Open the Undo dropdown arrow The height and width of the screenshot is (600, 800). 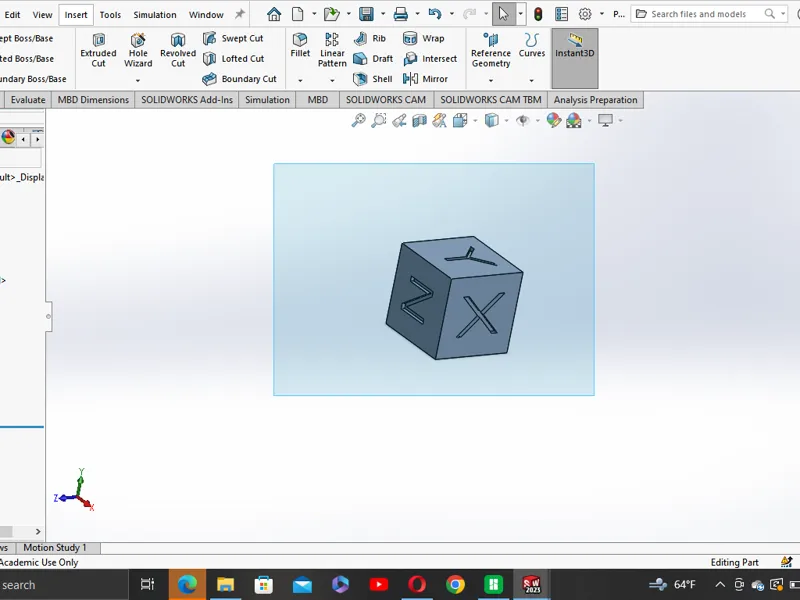[x=452, y=14]
